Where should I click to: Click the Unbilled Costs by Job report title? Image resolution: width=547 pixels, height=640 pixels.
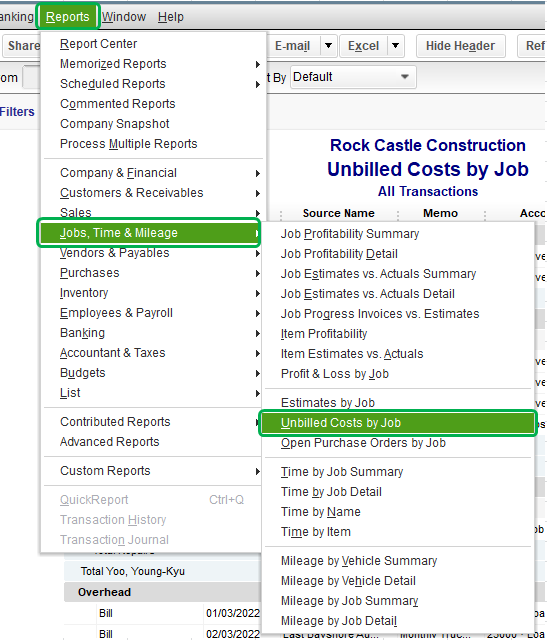[x=428, y=169]
